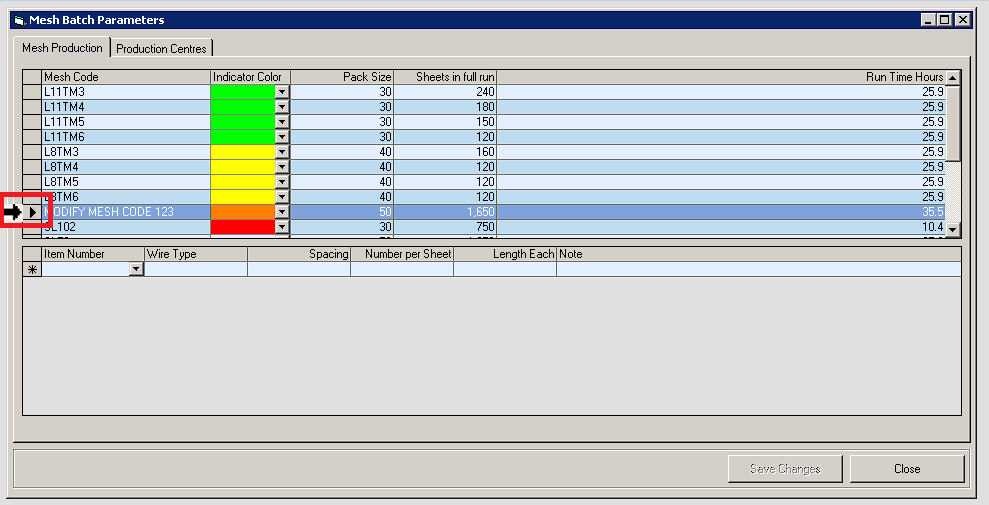Open Indicator Color dropdown for L11TM4
989x505 pixels.
click(x=282, y=107)
